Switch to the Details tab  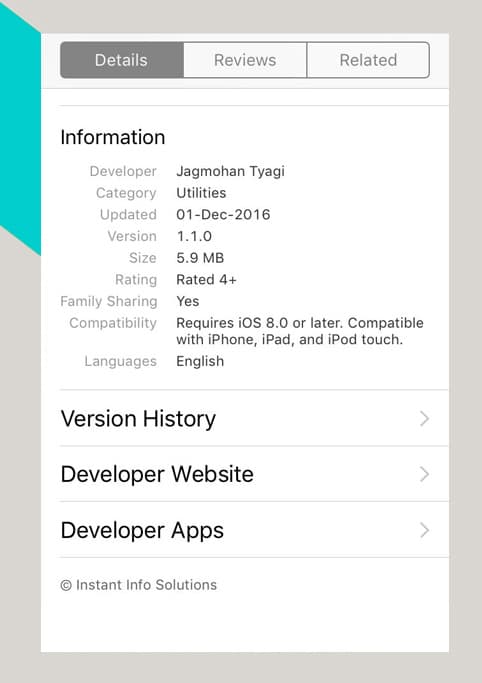(x=122, y=60)
